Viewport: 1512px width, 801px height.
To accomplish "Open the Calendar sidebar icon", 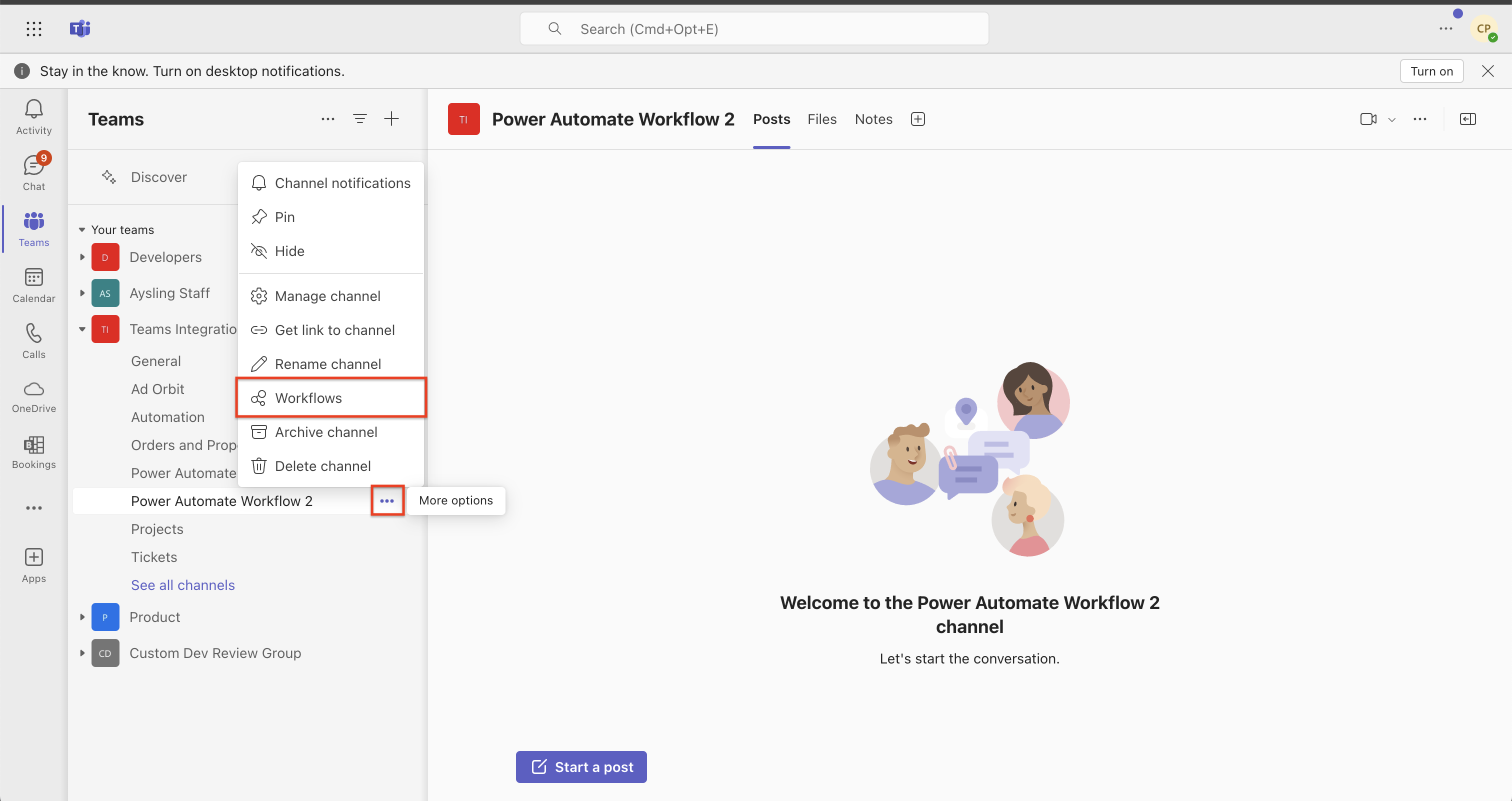I will (x=33, y=285).
